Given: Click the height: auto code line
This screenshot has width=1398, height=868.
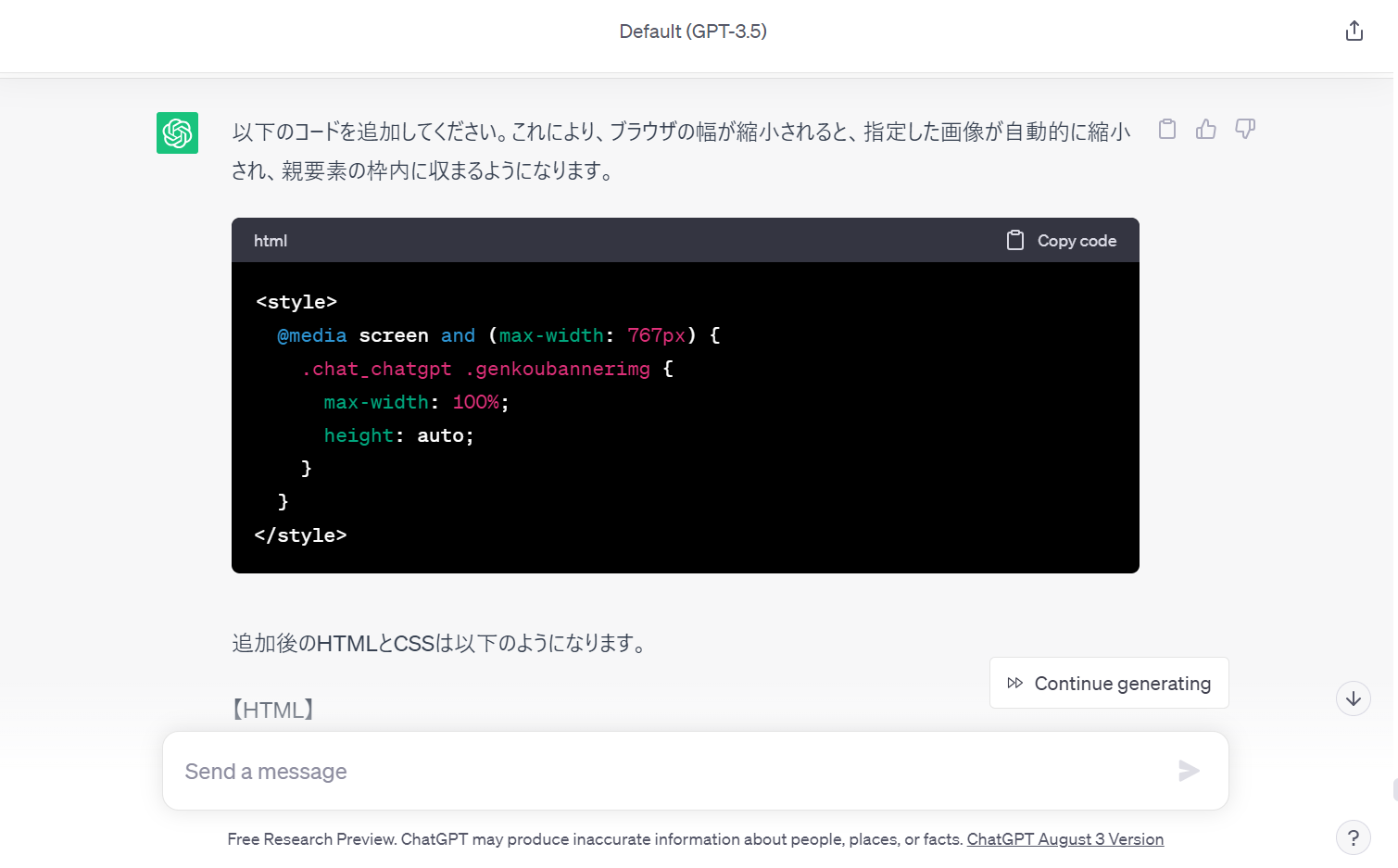Looking at the screenshot, I should coord(398,435).
